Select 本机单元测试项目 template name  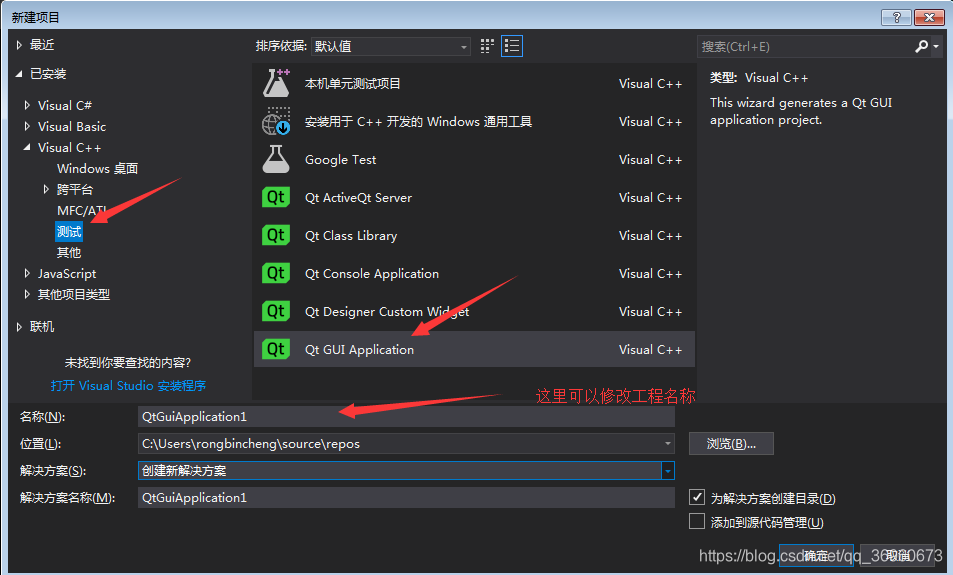click(x=353, y=83)
